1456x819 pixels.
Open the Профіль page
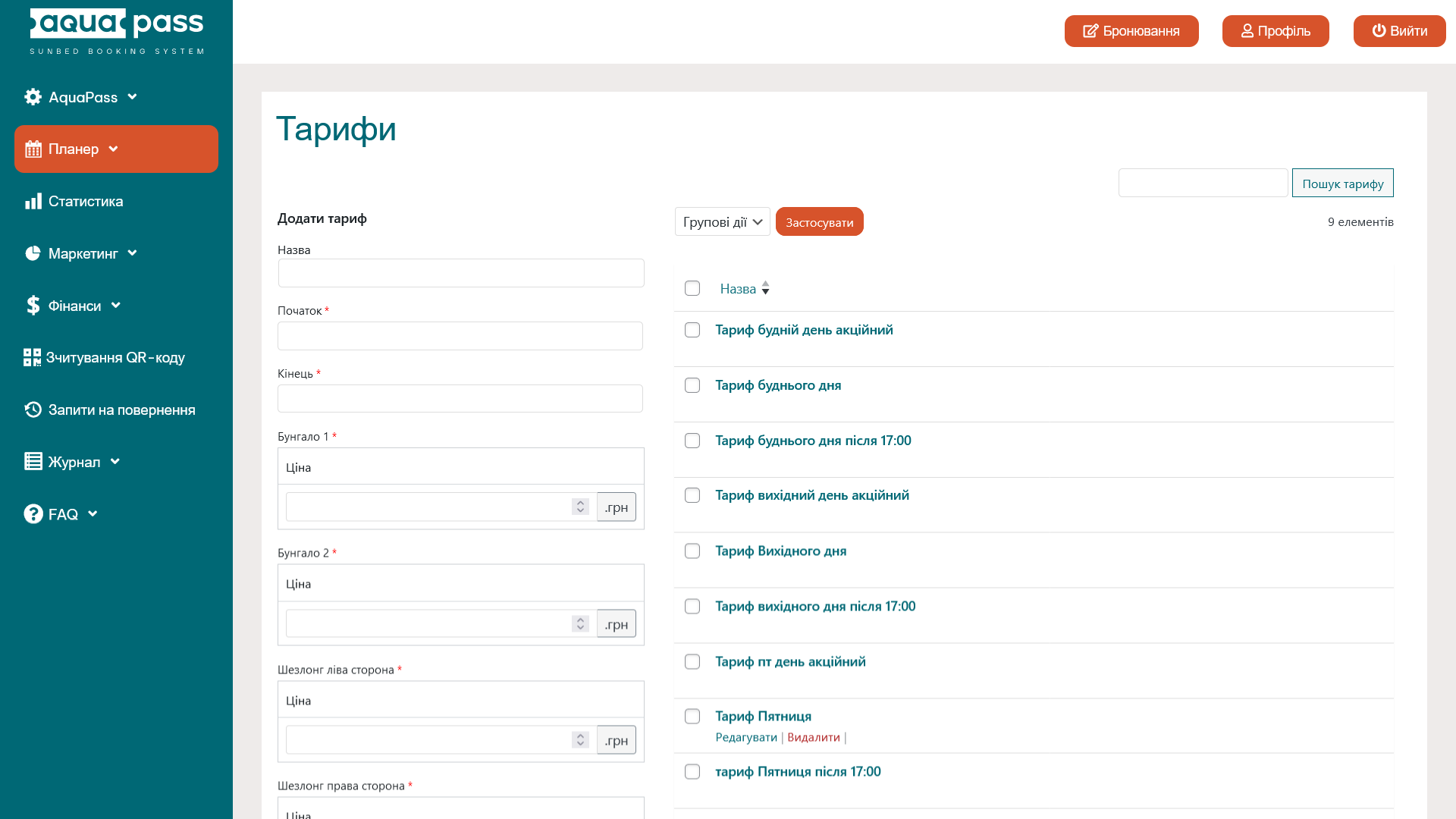[x=1275, y=31]
